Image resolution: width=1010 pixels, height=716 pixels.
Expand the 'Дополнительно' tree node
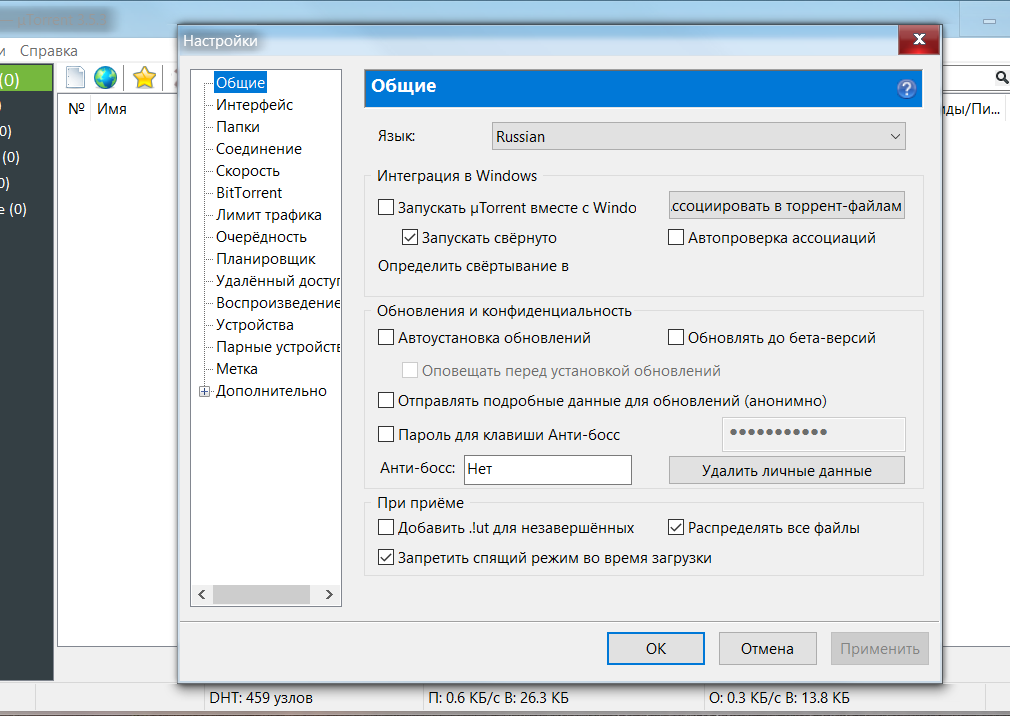[x=204, y=391]
